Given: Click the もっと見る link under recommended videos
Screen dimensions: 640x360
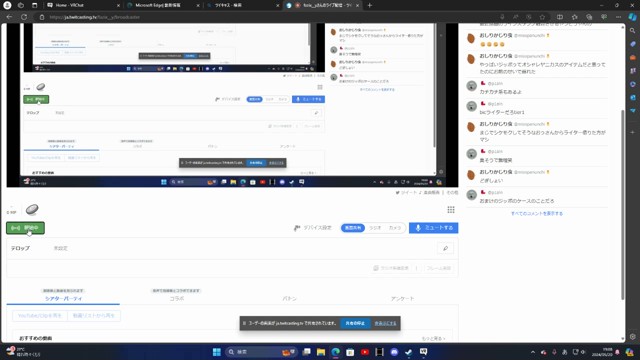Looking at the screenshot, I should 433,338.
